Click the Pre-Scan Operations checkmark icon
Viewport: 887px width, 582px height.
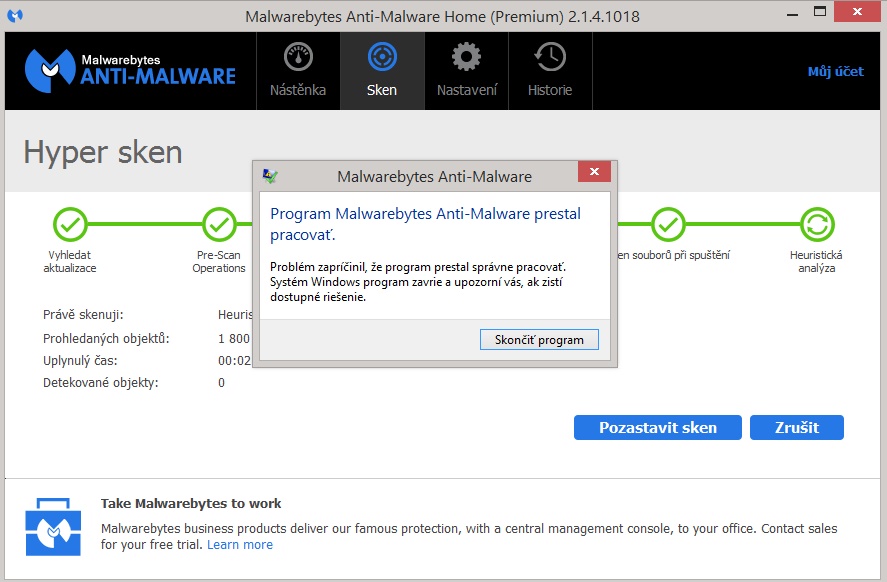(219, 225)
